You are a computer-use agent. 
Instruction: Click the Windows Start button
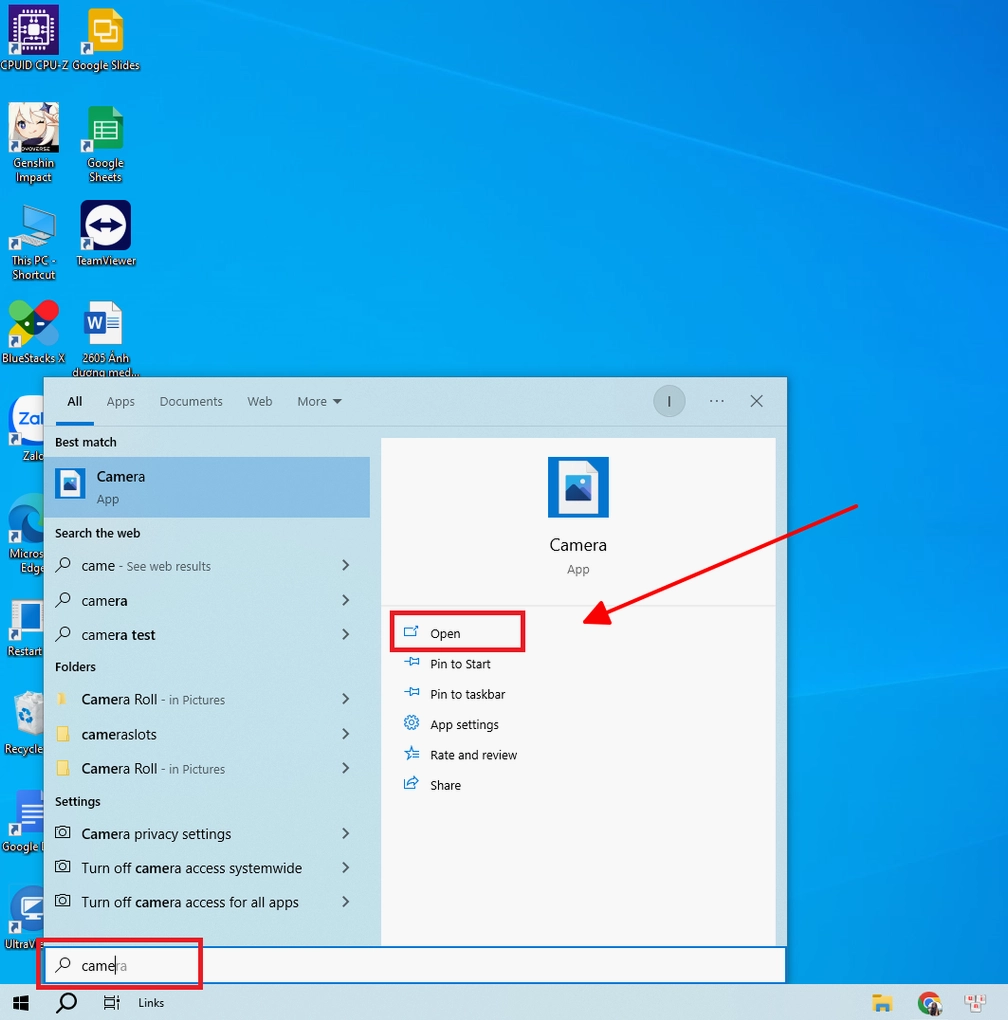coord(20,1002)
